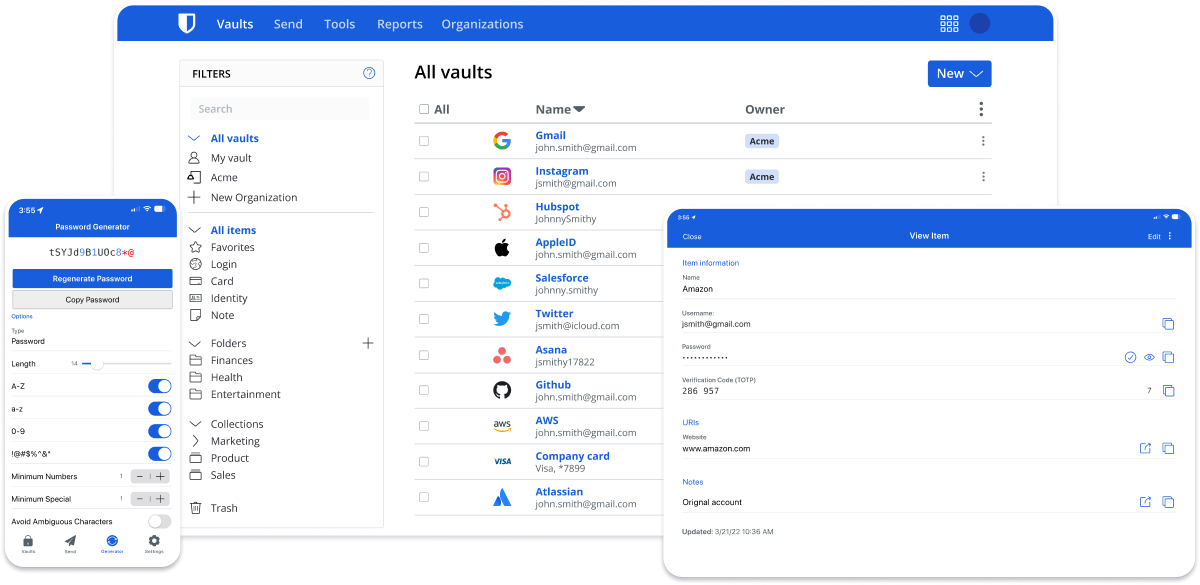Click the Bitwarden shield logo
This screenshot has height=585, width=1200.
click(x=186, y=24)
